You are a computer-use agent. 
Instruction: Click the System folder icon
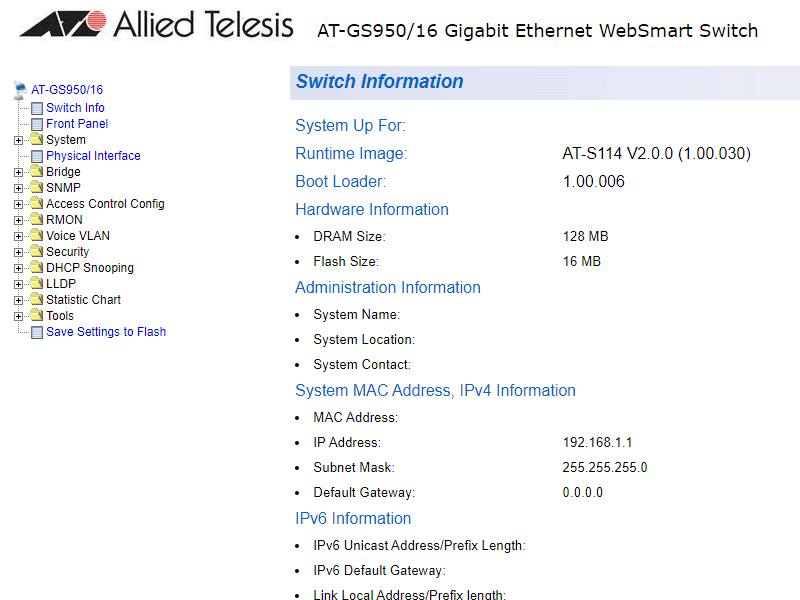(x=36, y=140)
